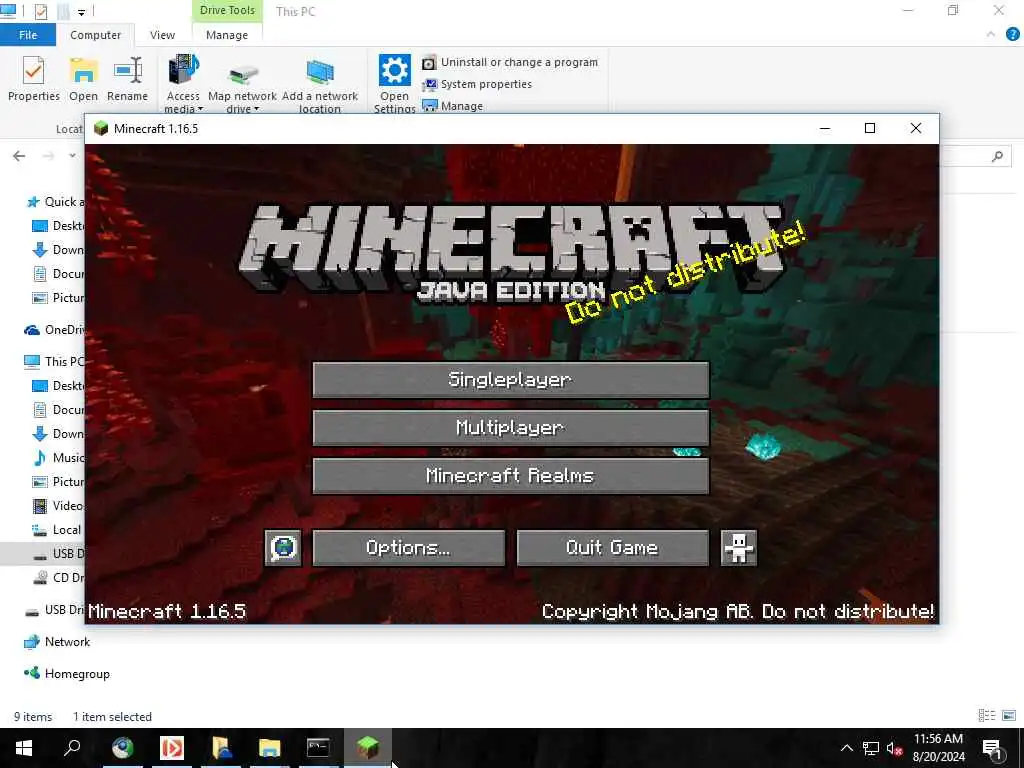Select Music under This PC
This screenshot has width=1024, height=768.
[x=59, y=457]
